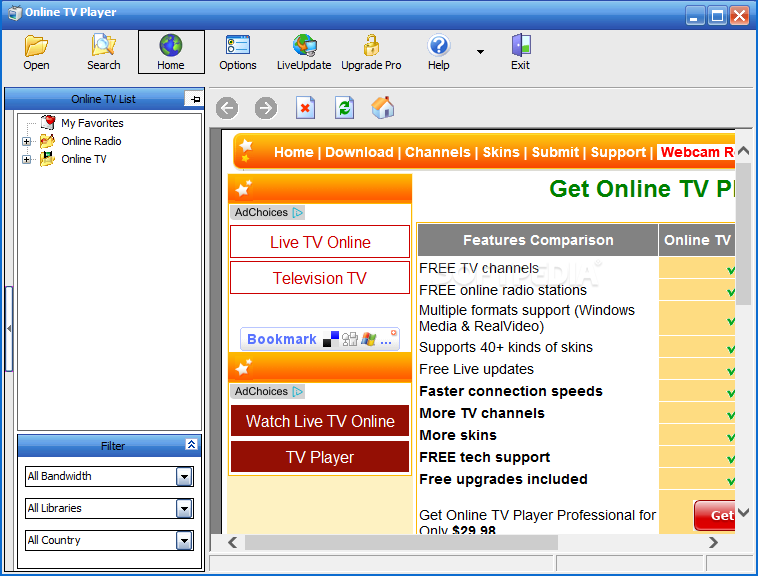This screenshot has width=758, height=576.
Task: Click the Television TV ad link
Action: click(x=320, y=278)
